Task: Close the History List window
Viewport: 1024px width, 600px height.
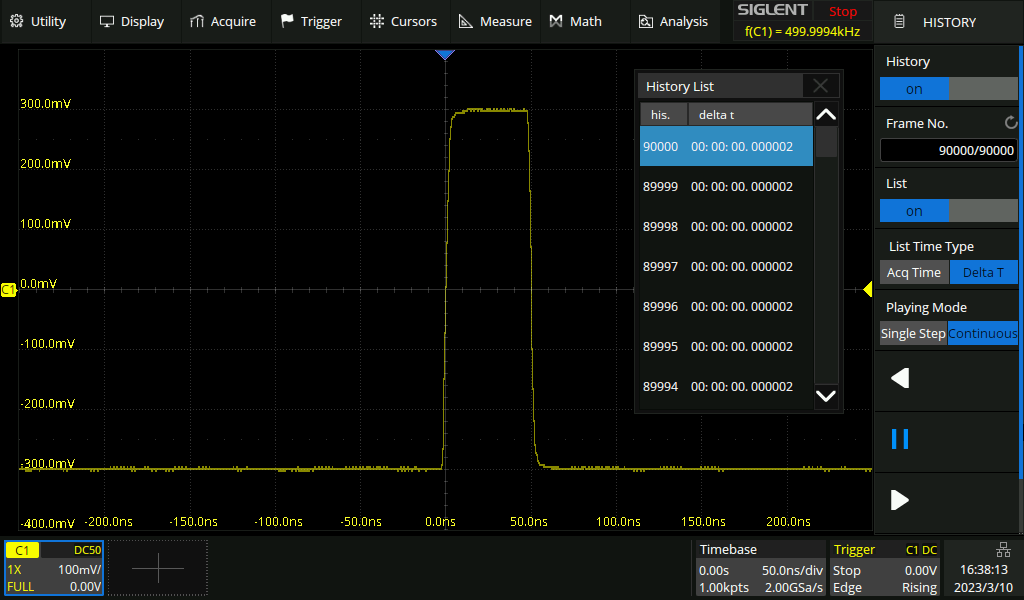Action: point(820,86)
